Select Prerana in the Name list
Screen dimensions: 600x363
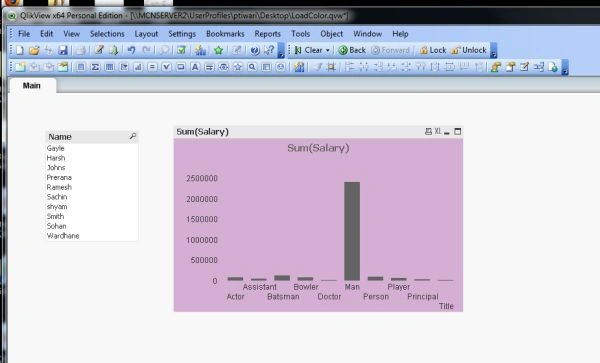tap(92, 177)
